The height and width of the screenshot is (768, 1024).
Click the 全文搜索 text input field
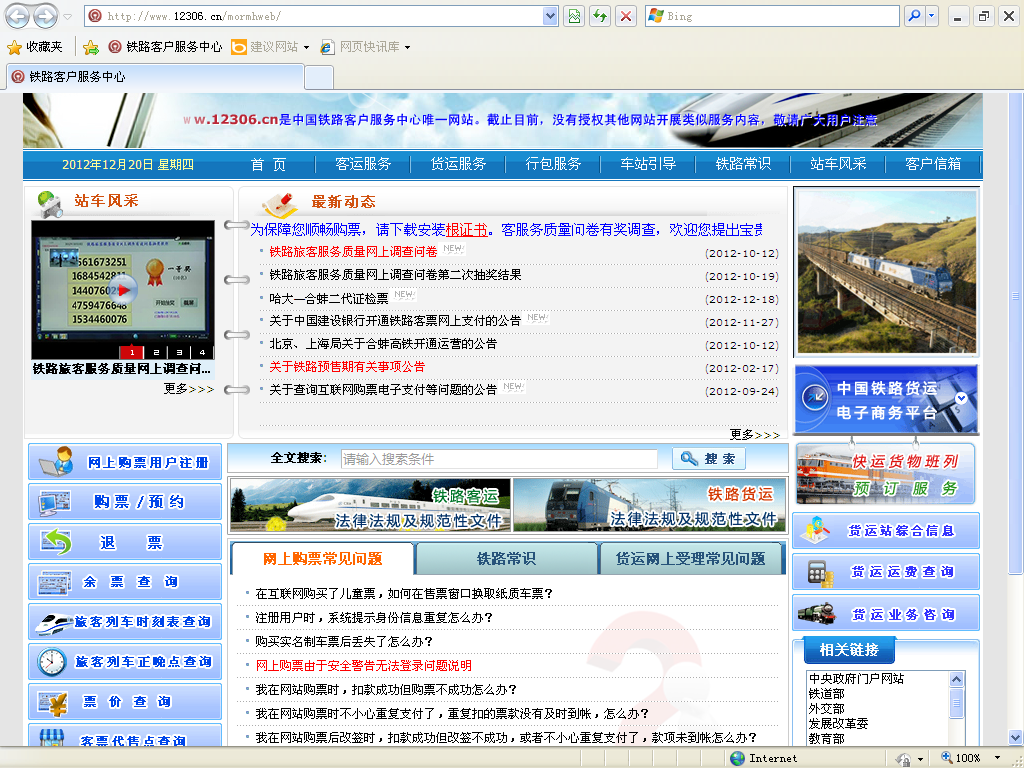(x=498, y=459)
